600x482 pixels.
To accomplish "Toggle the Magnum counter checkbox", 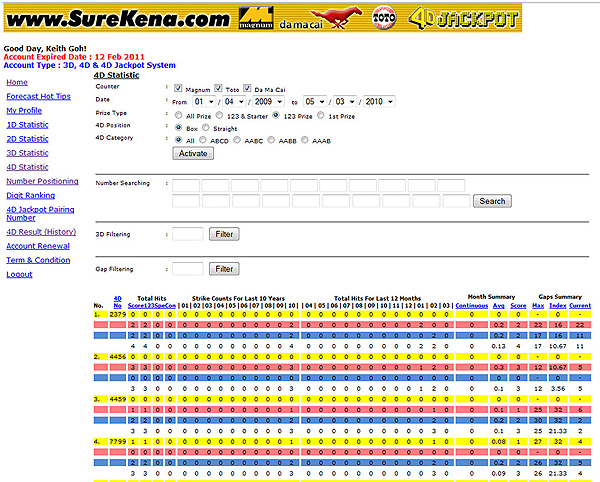I will point(178,88).
